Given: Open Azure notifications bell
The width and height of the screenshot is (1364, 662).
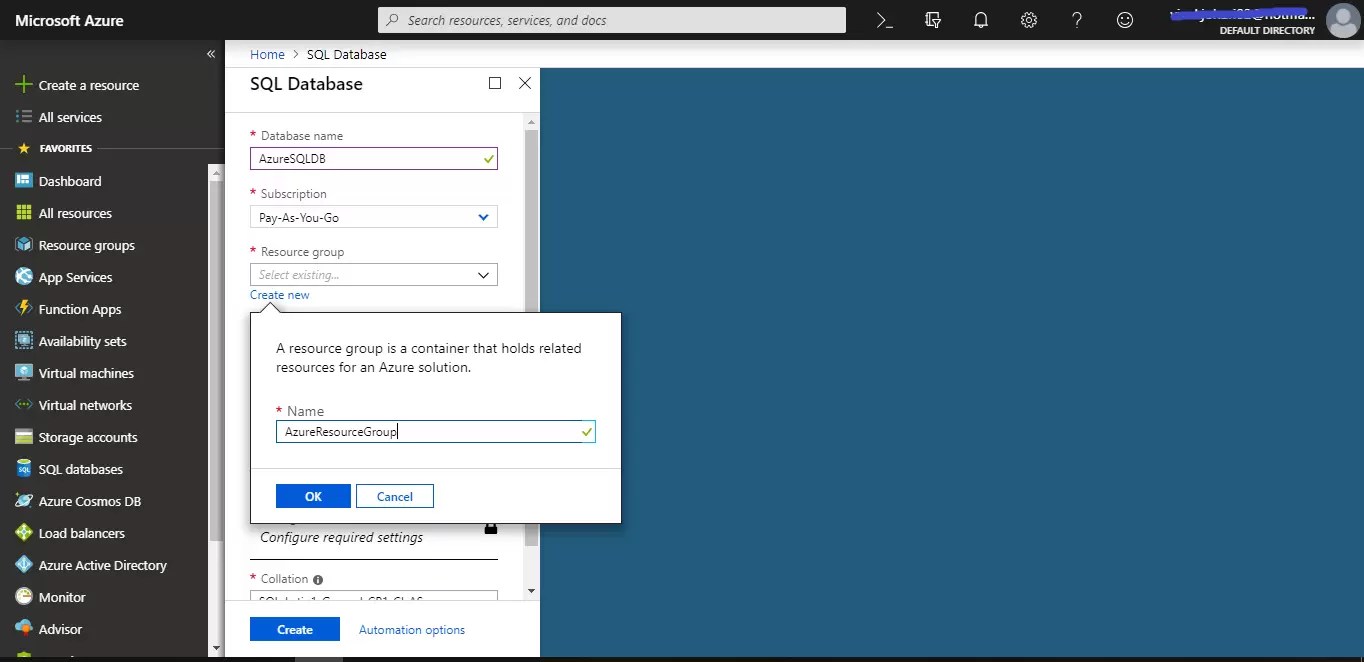Looking at the screenshot, I should pyautogui.click(x=980, y=19).
